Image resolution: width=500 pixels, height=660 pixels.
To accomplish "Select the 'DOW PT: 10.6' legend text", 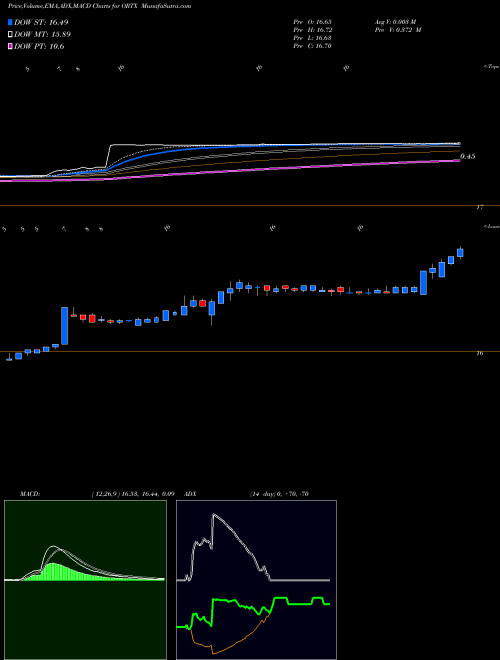I will (x=39, y=47).
